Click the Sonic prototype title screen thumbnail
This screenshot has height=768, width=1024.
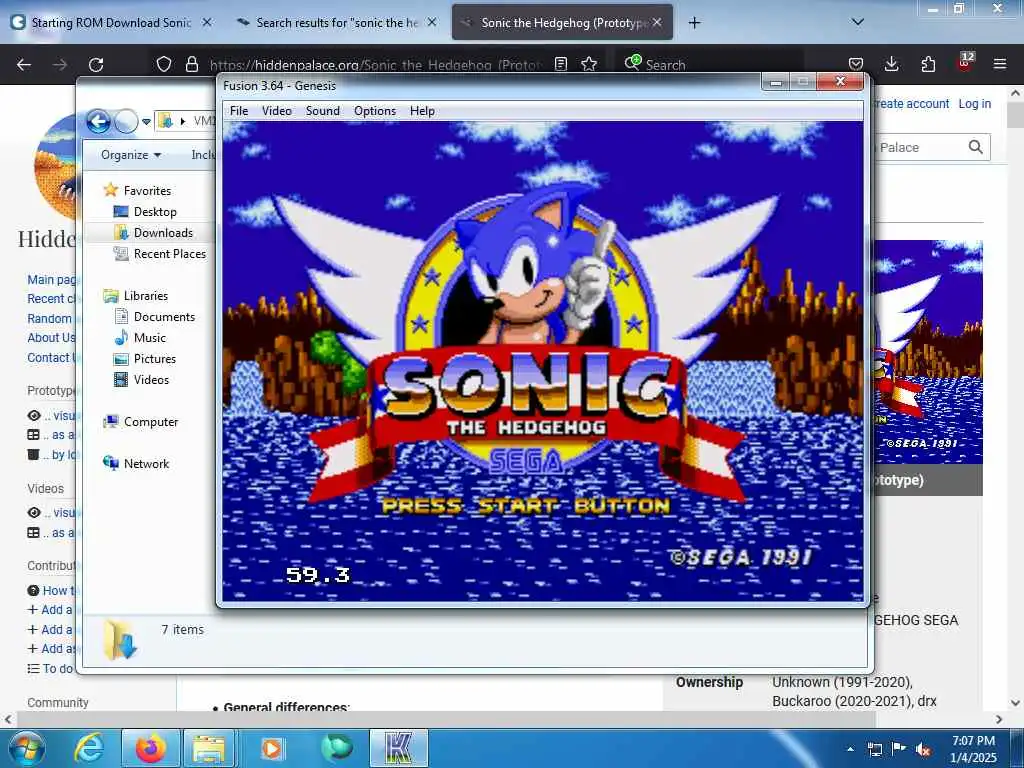[928, 351]
